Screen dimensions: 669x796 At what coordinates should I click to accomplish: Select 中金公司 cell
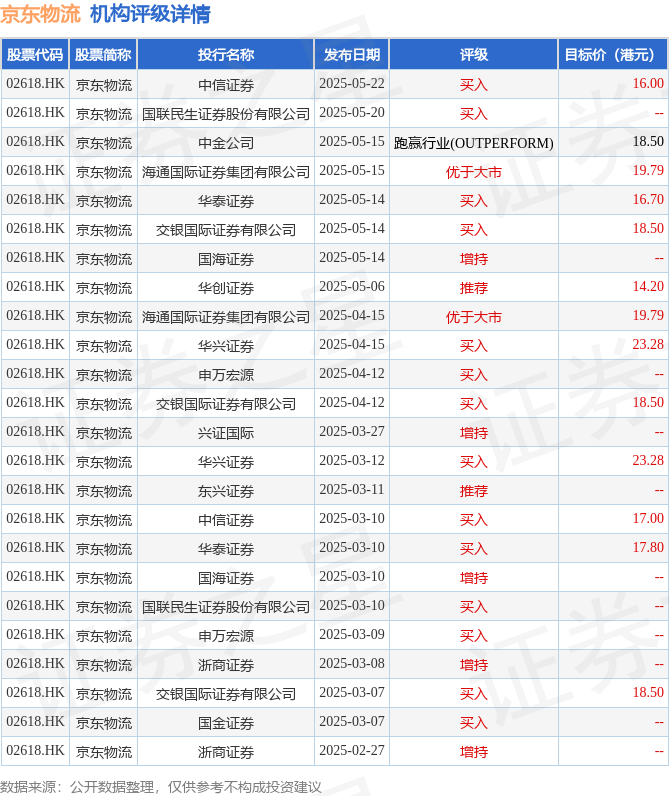pyautogui.click(x=226, y=142)
